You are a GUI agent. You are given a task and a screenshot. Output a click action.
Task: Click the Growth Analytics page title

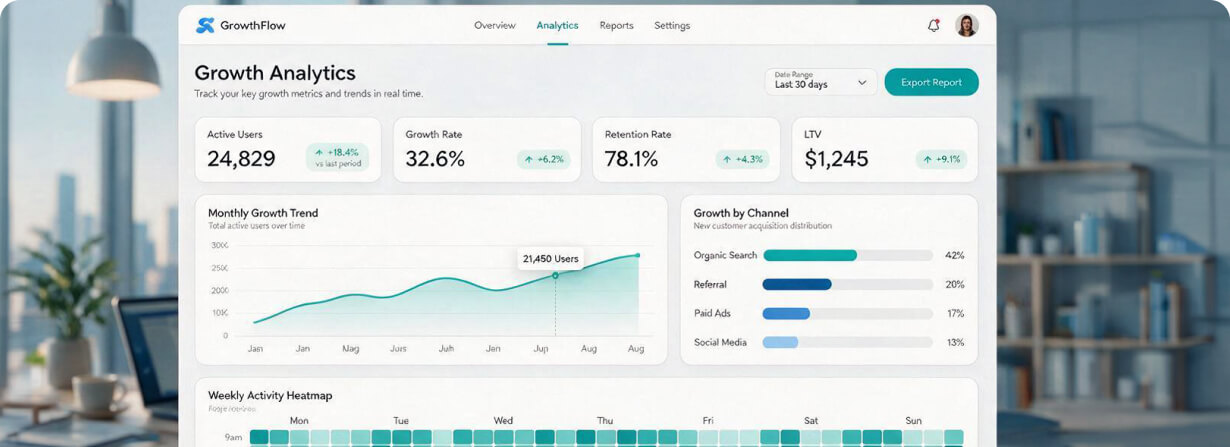275,73
